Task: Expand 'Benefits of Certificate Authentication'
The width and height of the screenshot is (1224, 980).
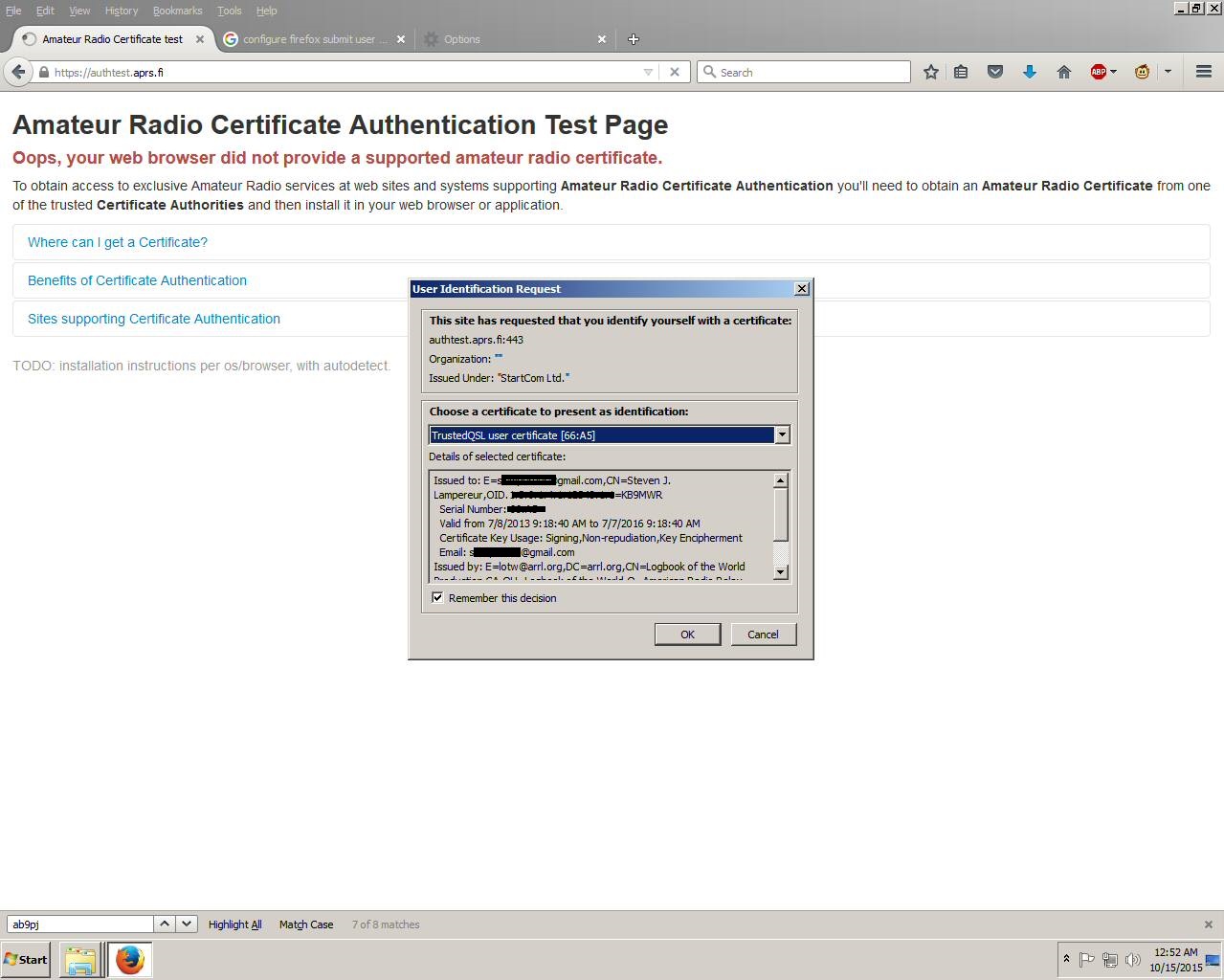Action: point(137,280)
